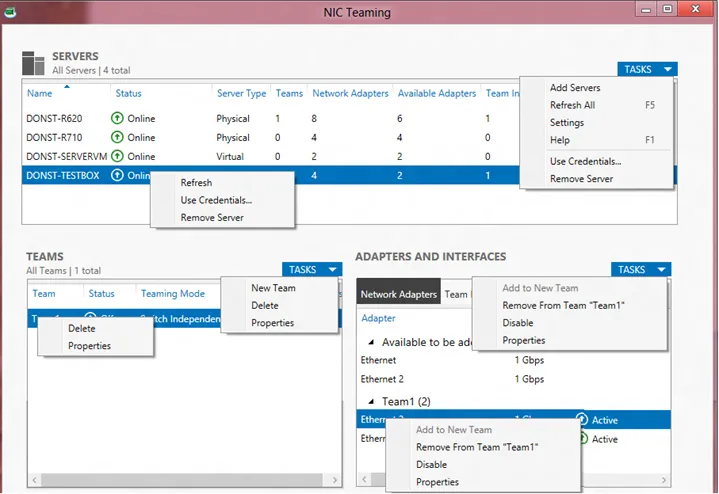Image resolution: width=719 pixels, height=494 pixels.
Task: Sort adapters by Adapter column header
Action: coord(378,318)
